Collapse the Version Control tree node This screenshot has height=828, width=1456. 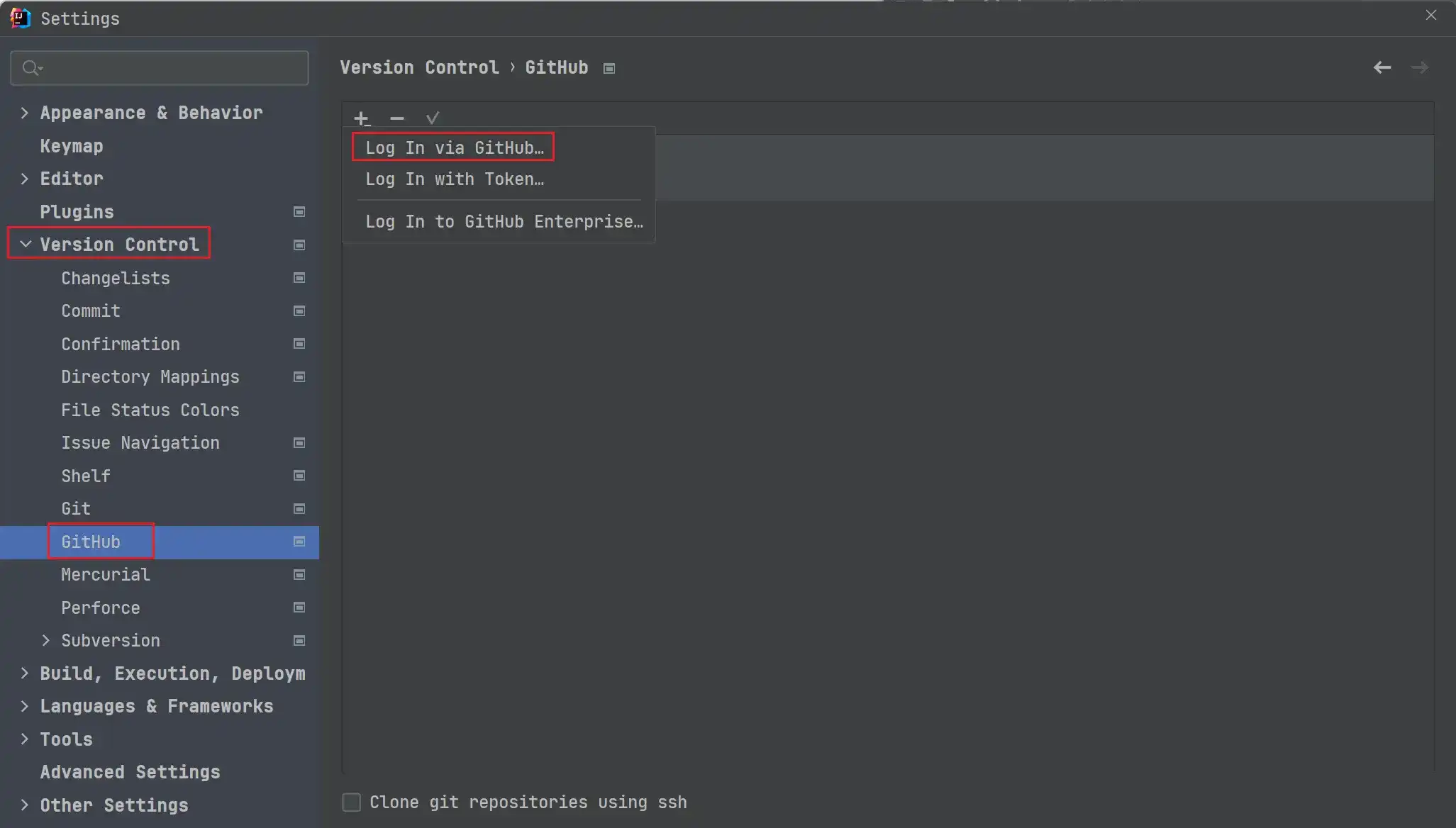click(26, 245)
